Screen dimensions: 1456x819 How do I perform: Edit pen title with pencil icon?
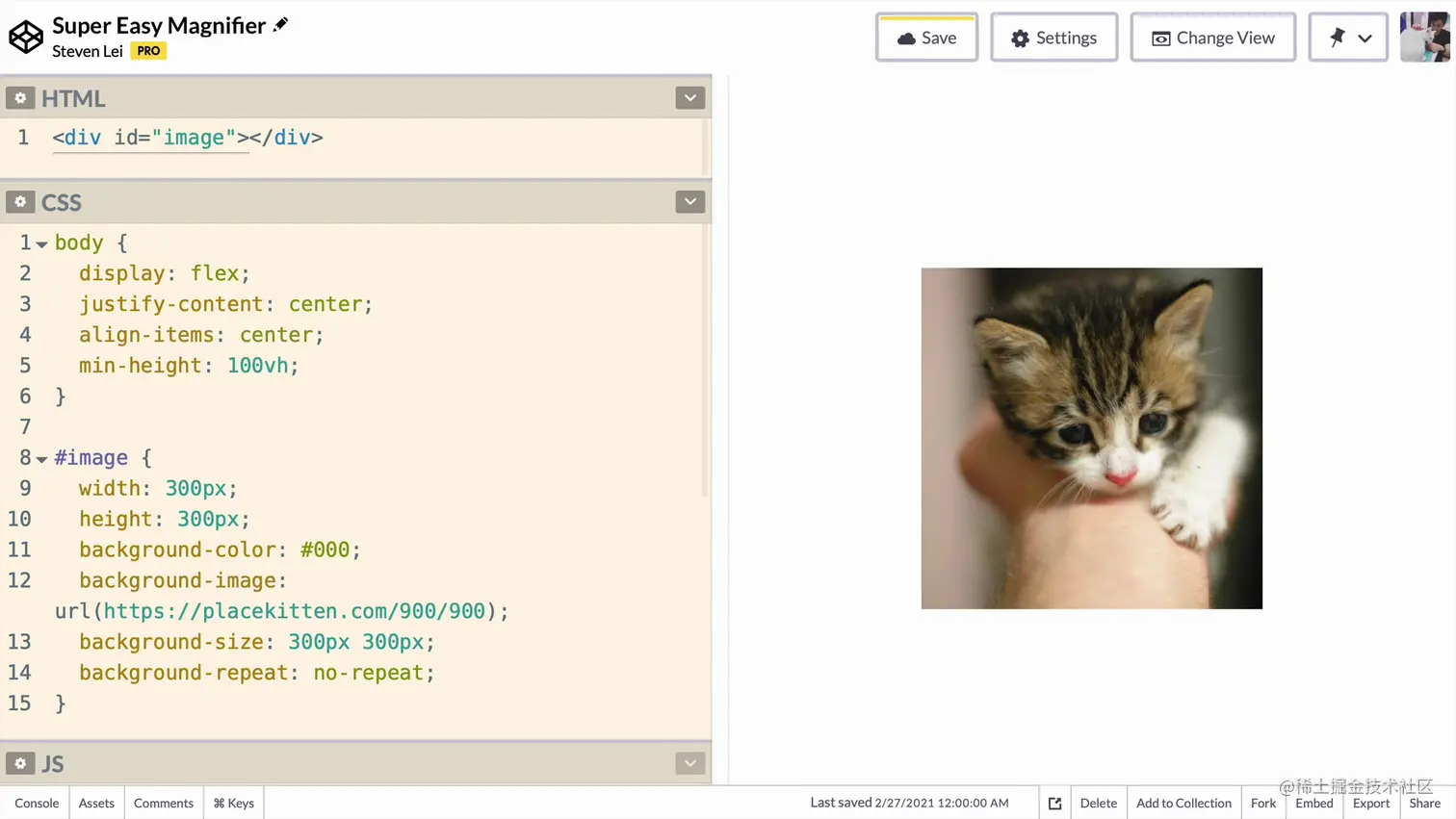(x=280, y=24)
